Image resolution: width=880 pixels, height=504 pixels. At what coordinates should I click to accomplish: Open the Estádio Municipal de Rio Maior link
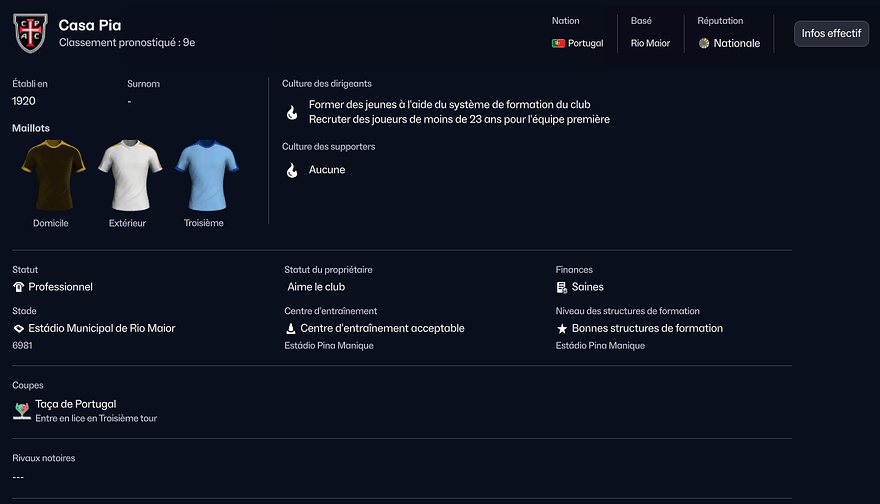[x=102, y=328]
